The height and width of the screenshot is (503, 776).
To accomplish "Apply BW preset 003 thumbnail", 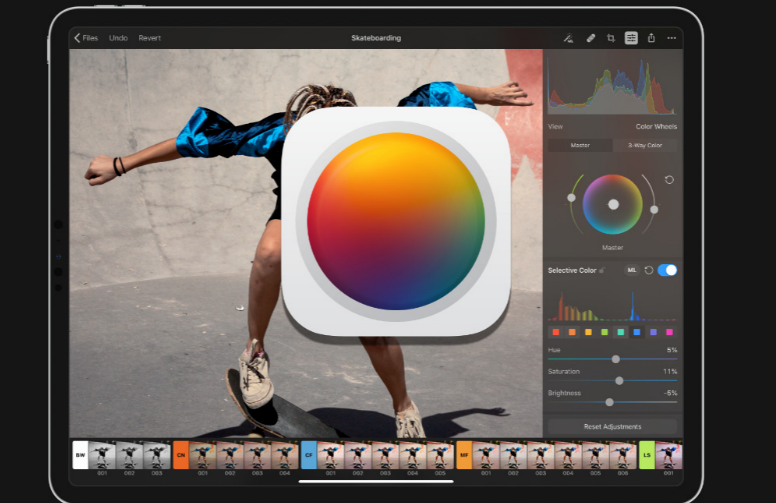I will (x=157, y=455).
